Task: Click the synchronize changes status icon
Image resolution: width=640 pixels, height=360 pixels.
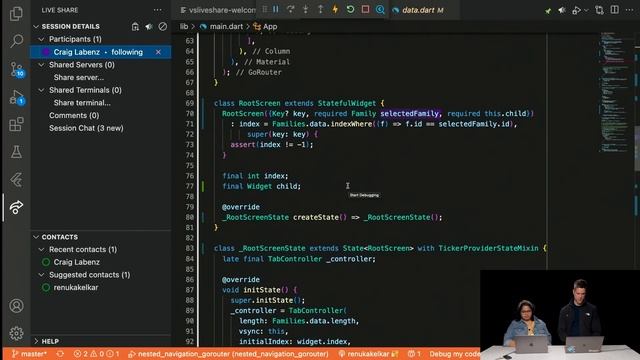Action: [60, 354]
